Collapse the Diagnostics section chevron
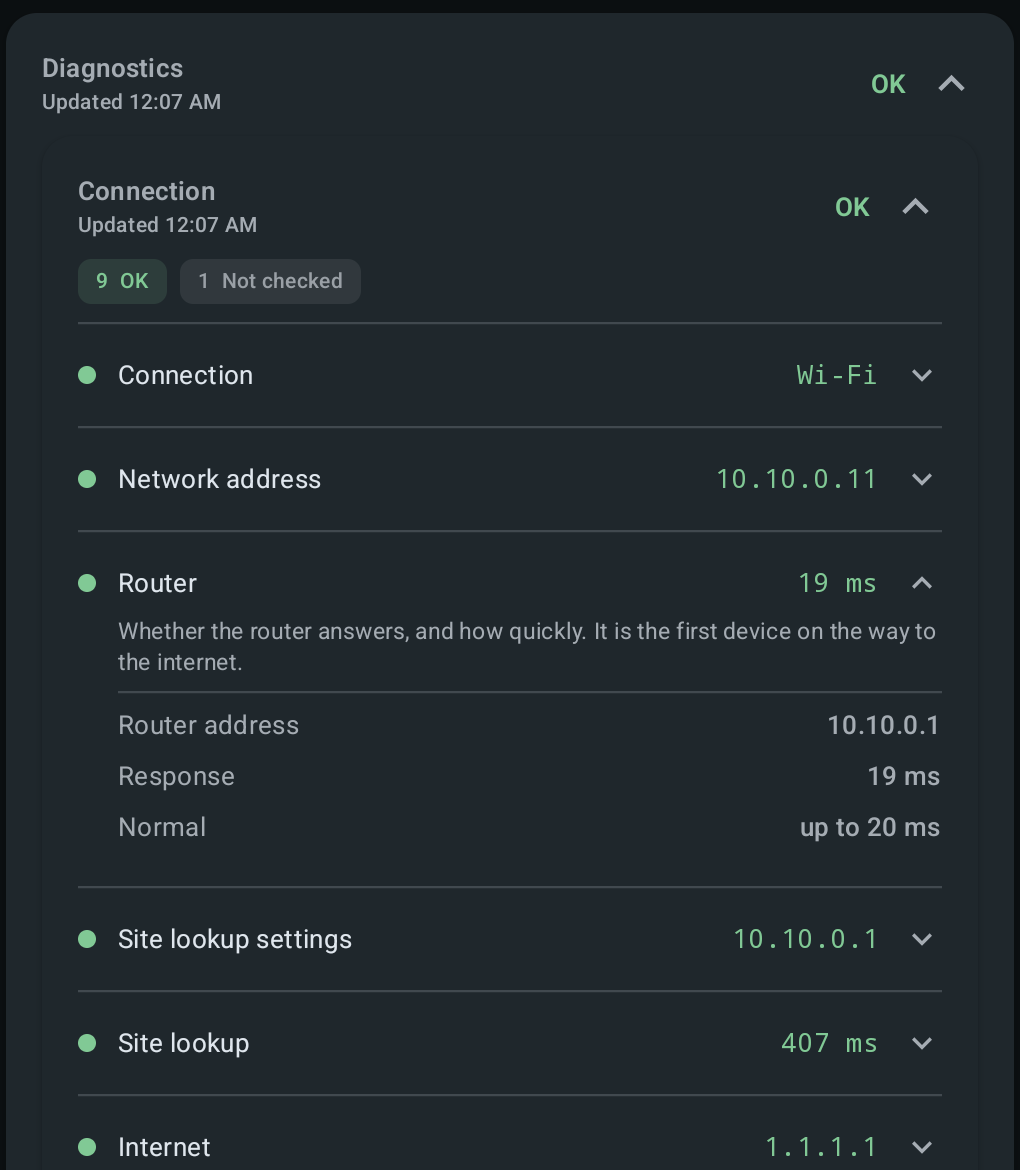 point(951,84)
